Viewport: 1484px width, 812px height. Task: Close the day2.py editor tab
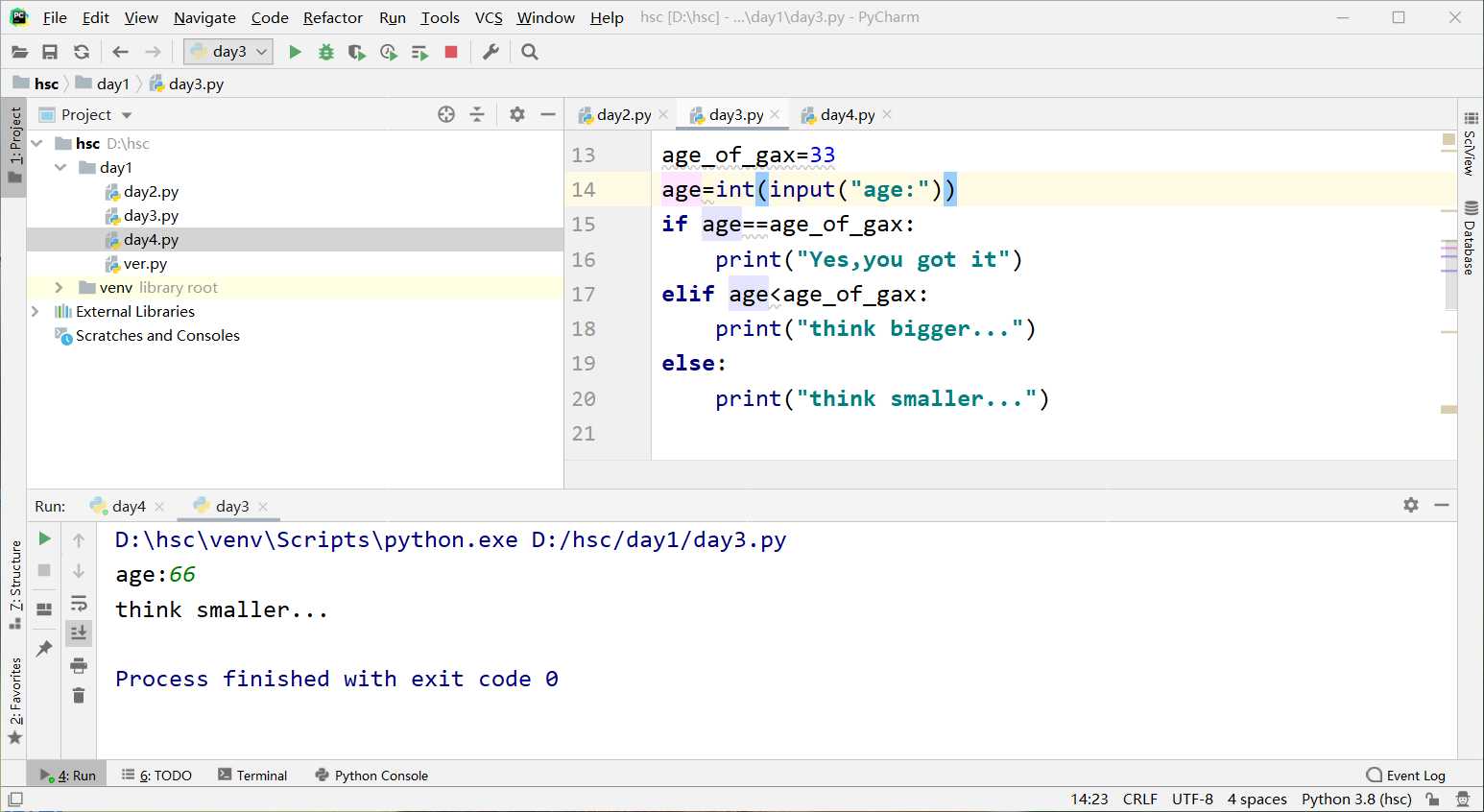(663, 114)
